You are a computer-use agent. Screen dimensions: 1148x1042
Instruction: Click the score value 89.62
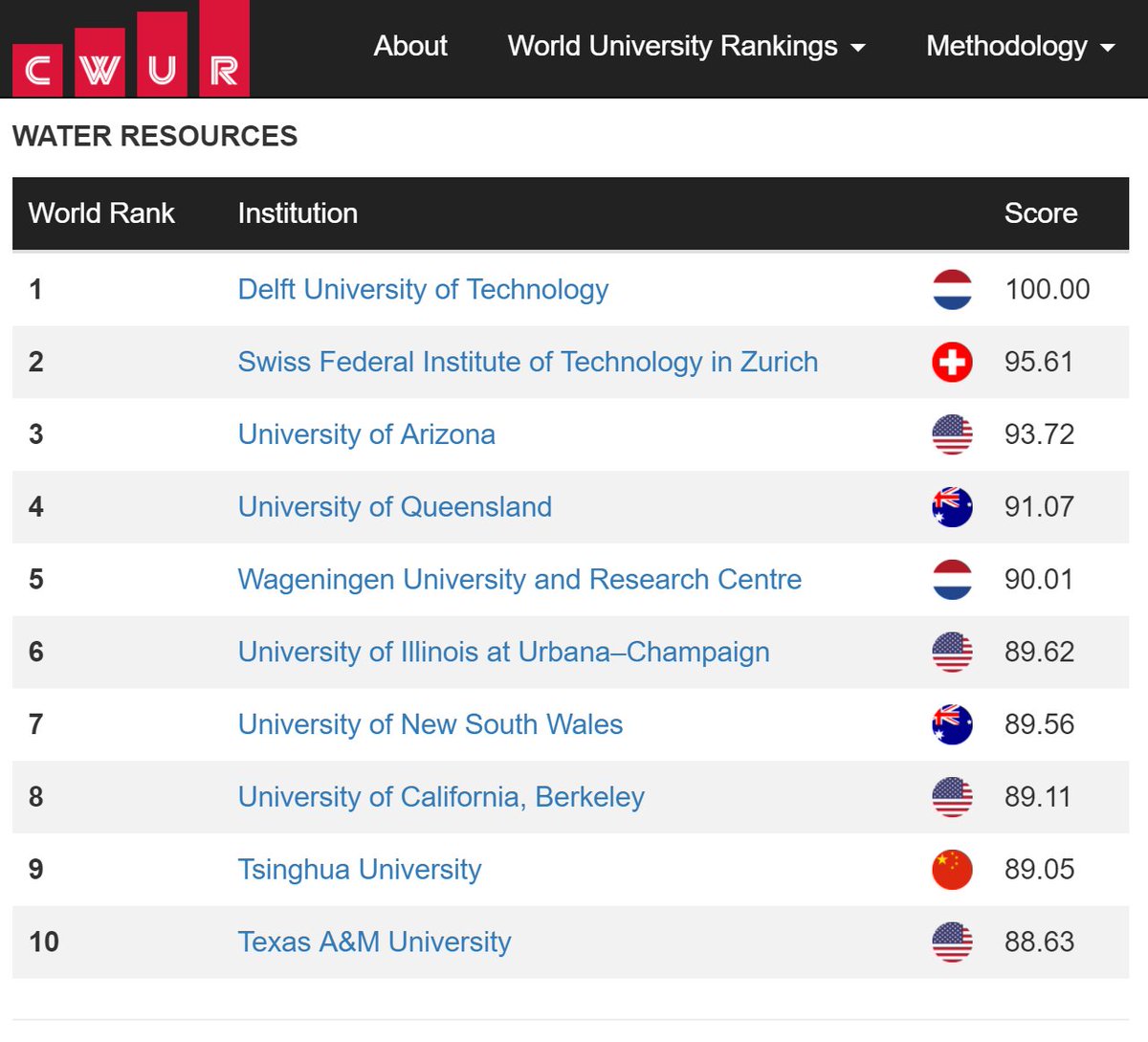point(1039,652)
